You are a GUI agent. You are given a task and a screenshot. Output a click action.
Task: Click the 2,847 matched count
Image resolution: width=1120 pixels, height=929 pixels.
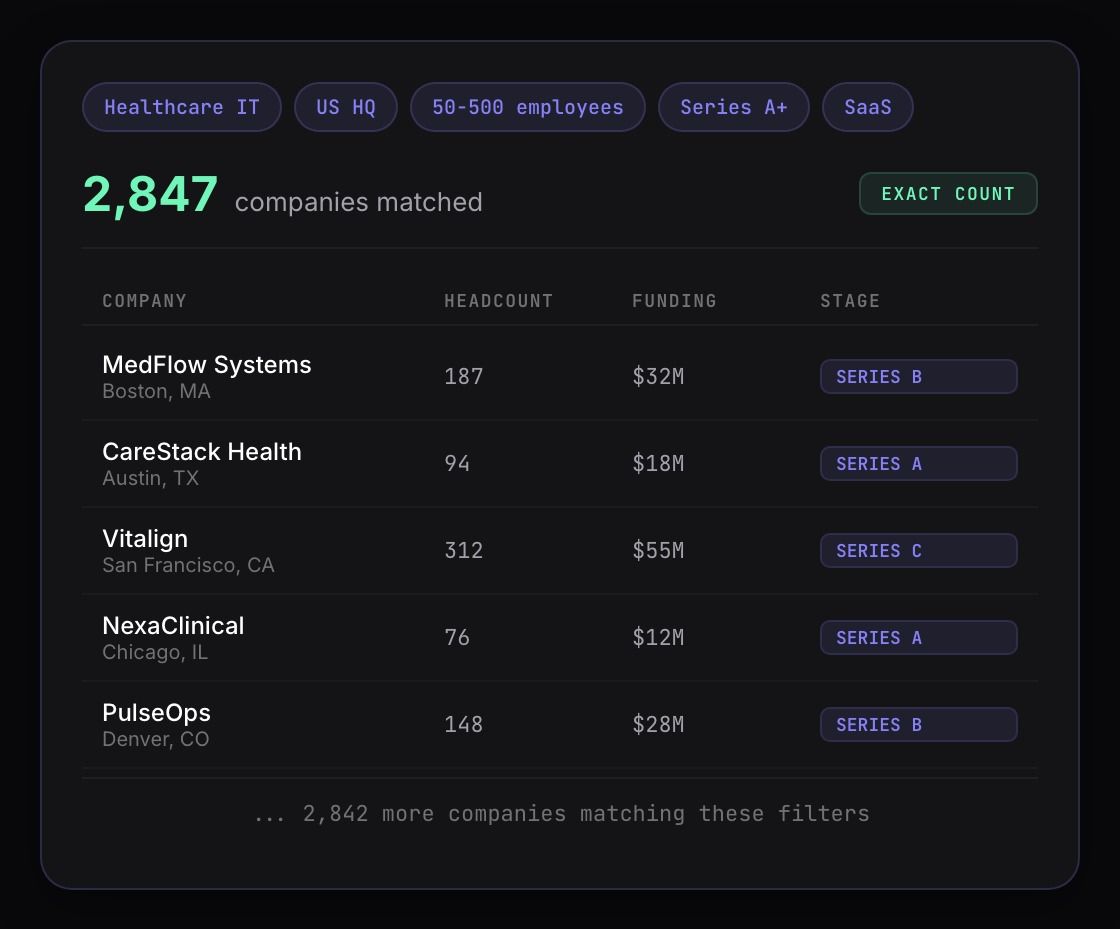(150, 194)
